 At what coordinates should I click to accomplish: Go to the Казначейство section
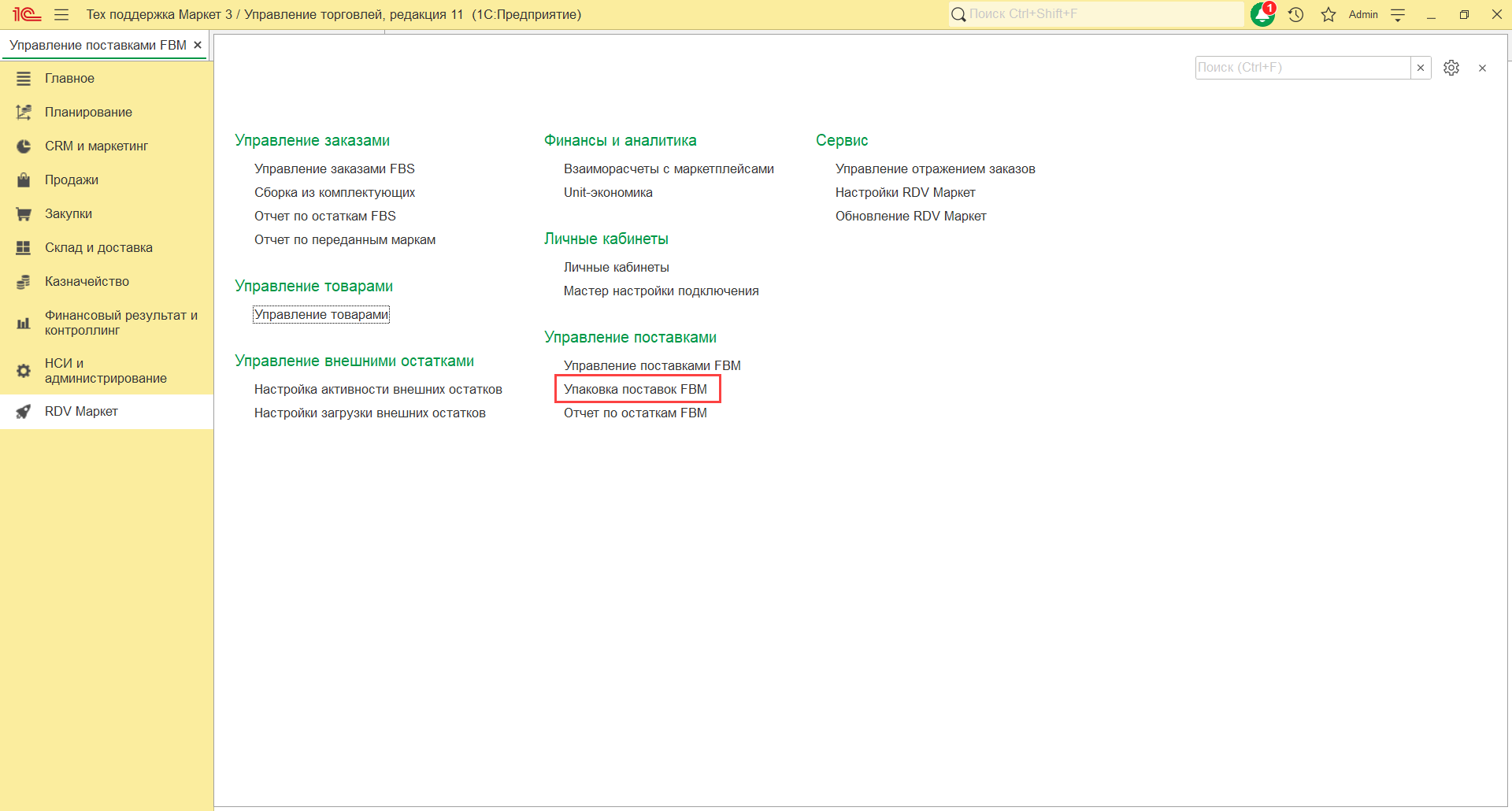(x=87, y=281)
